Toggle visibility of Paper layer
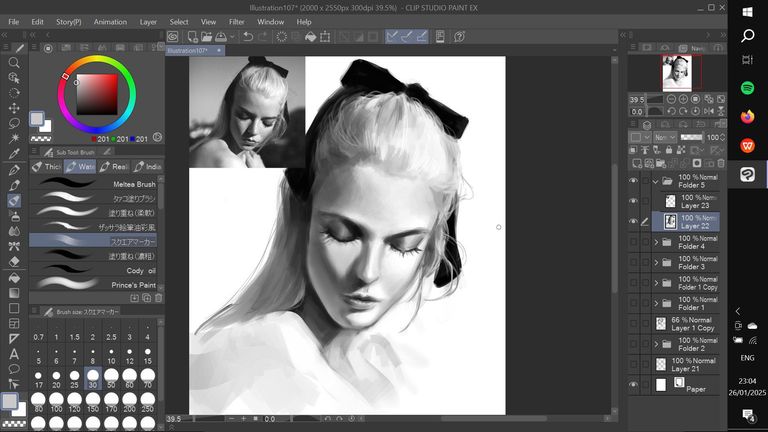 [x=633, y=385]
